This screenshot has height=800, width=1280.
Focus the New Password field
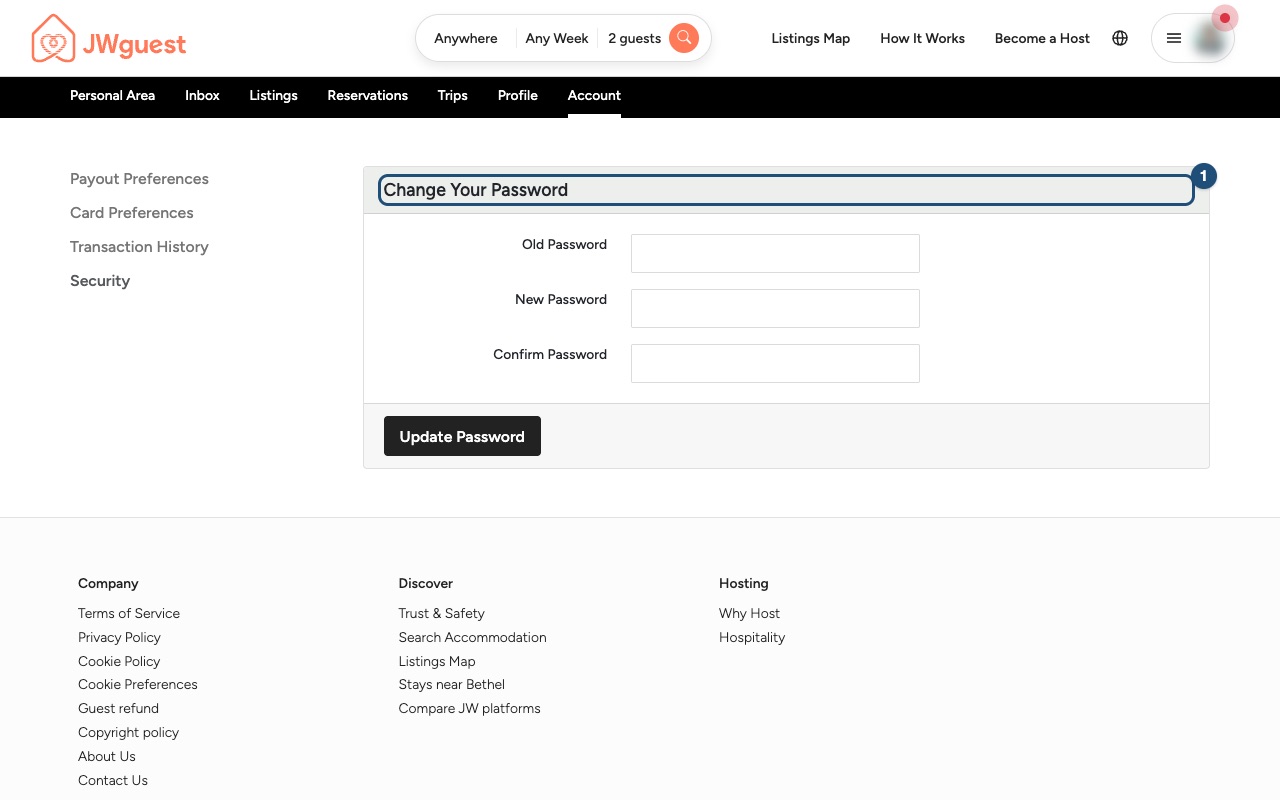pos(775,308)
